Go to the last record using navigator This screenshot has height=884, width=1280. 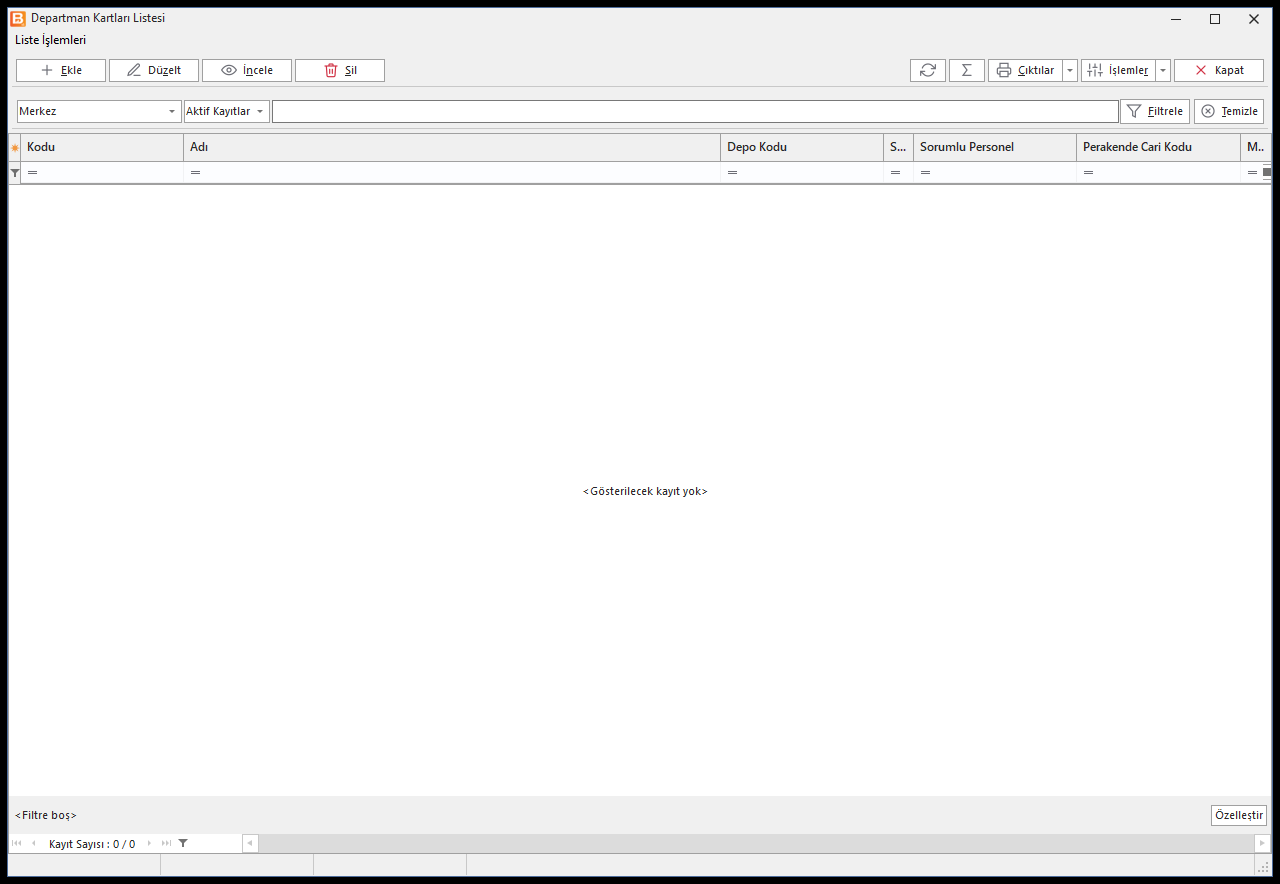tap(166, 844)
